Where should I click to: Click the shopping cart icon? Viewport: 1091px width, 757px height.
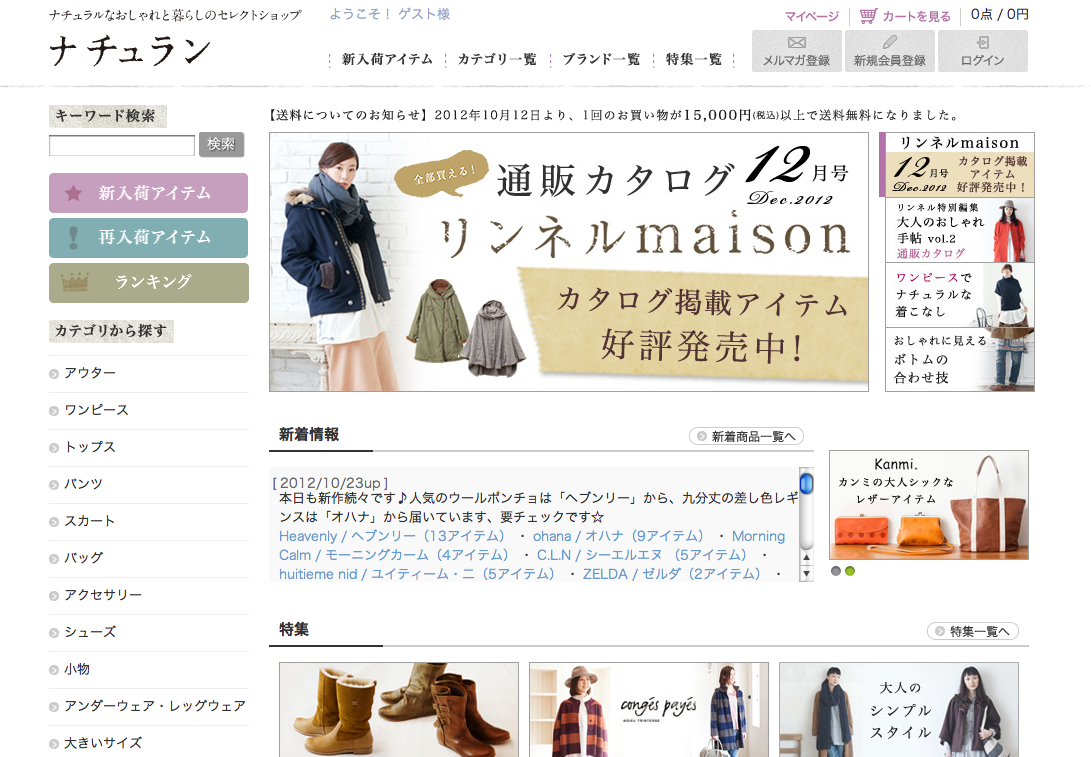click(868, 15)
